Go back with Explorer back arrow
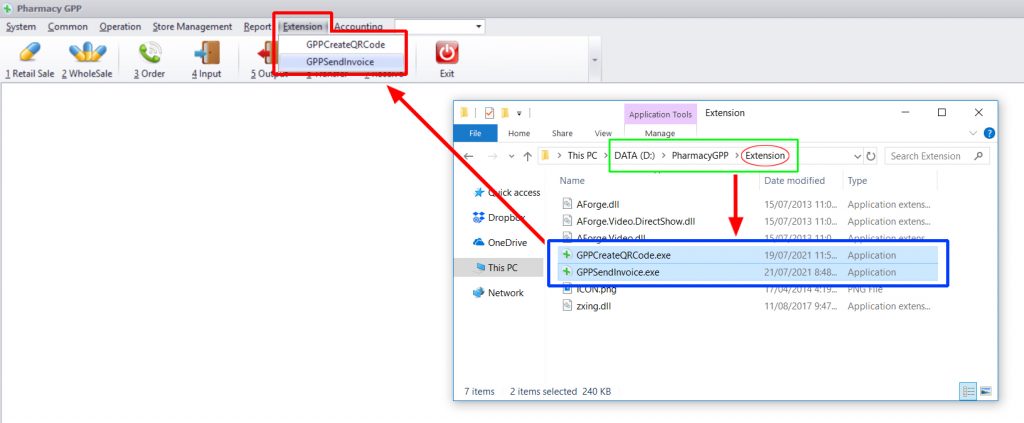1024x423 pixels. click(468, 156)
